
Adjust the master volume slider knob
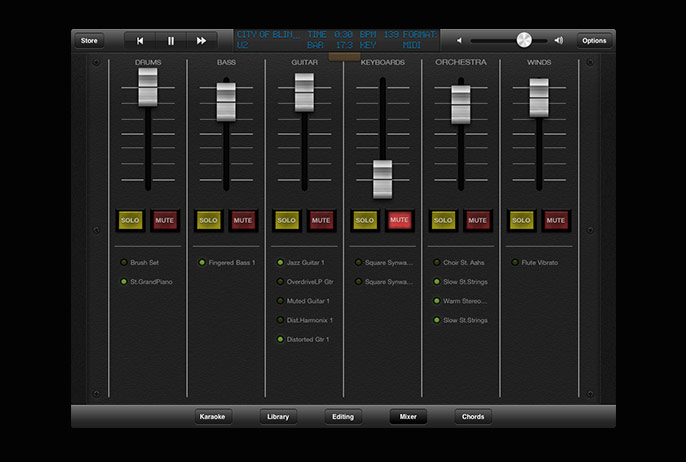coord(524,40)
